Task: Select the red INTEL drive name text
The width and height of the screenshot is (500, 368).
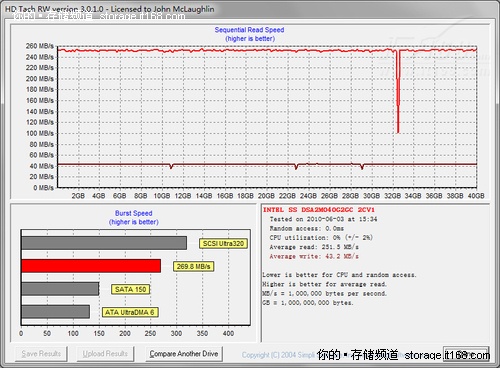Action: coord(319,210)
